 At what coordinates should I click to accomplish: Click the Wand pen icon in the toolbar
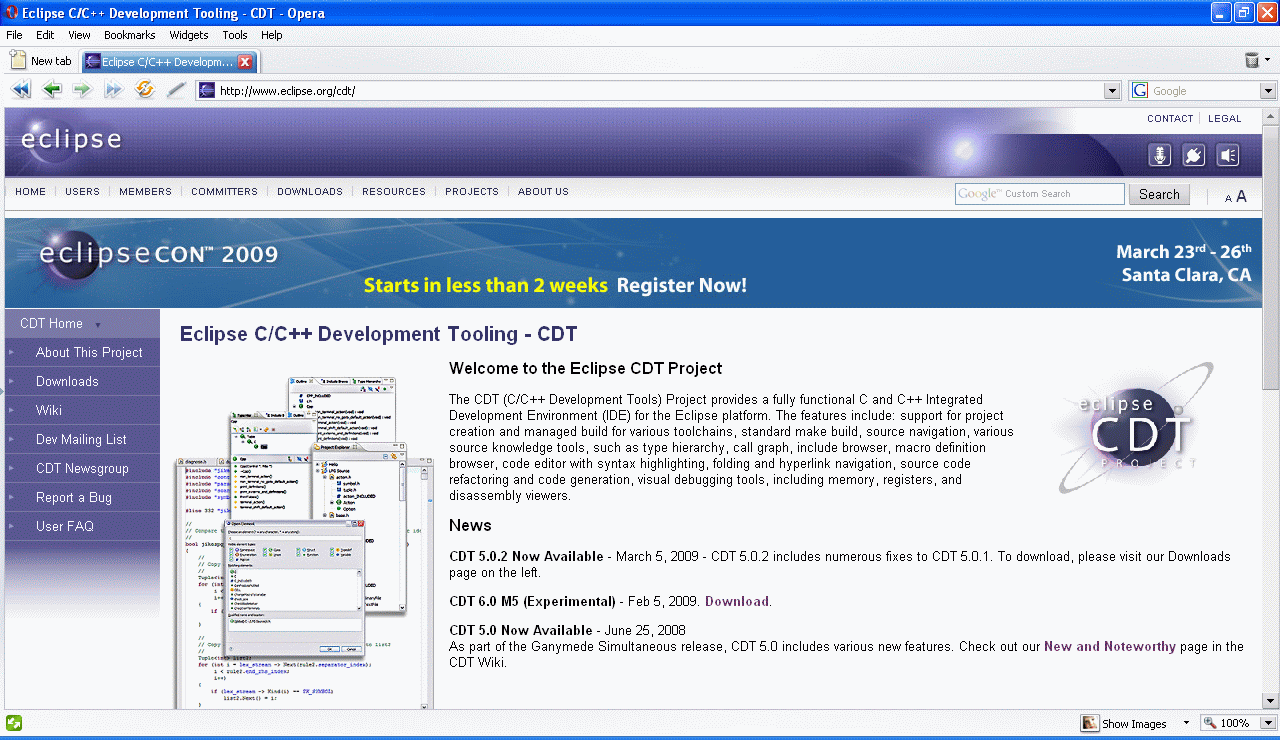tap(176, 90)
